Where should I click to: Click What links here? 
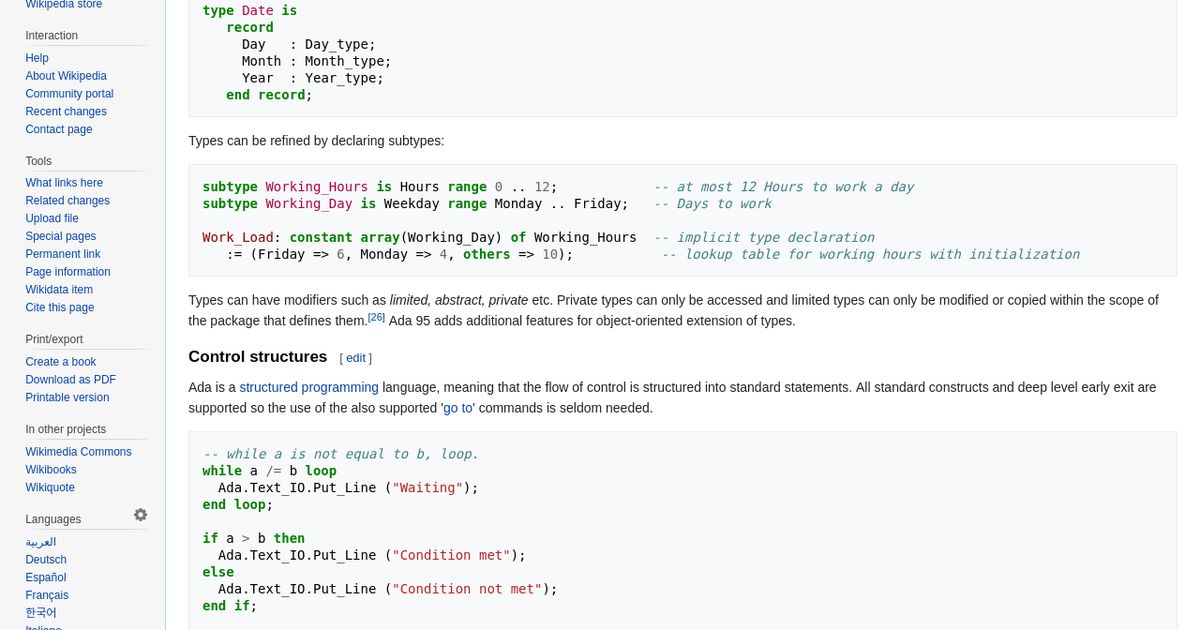tap(64, 183)
